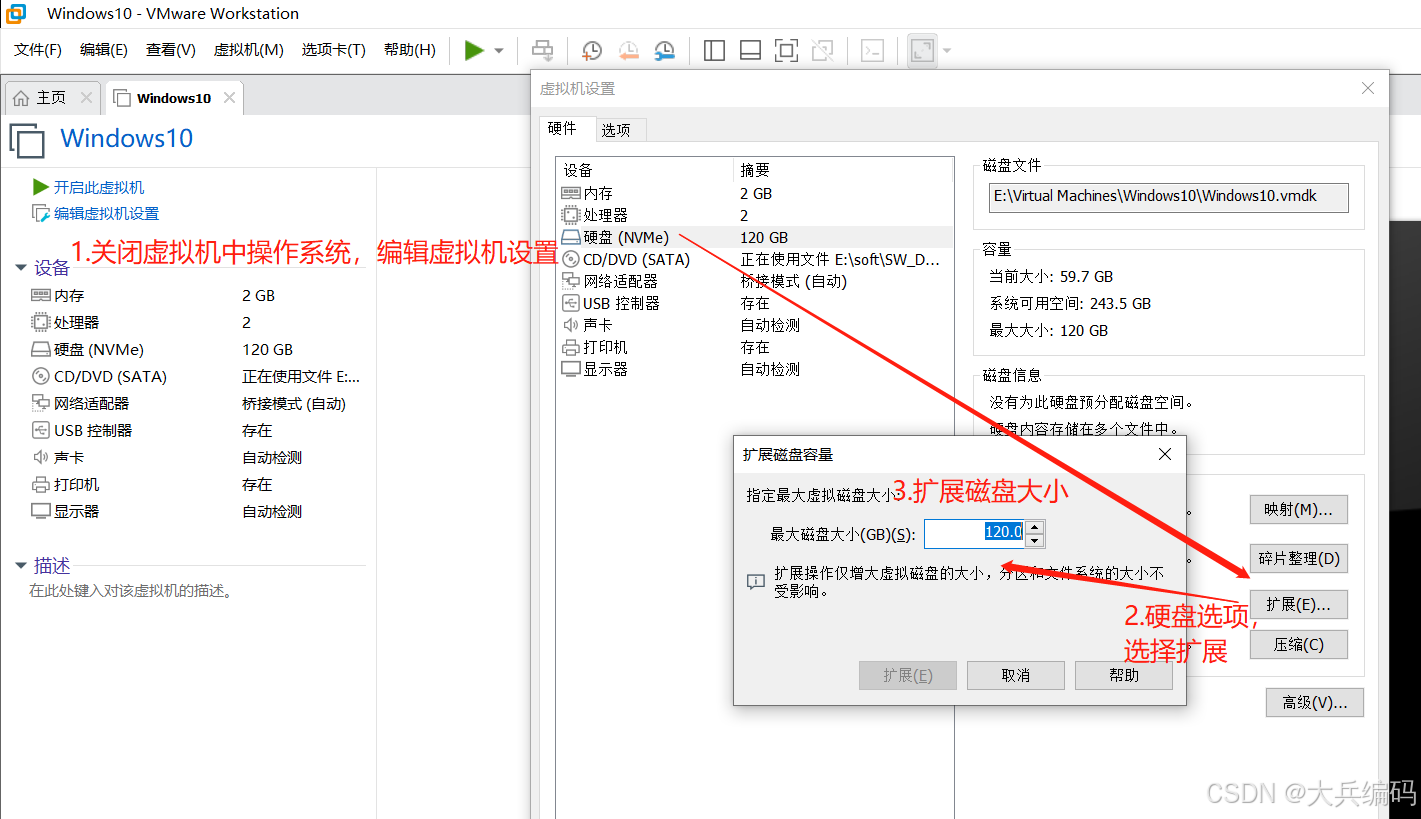The image size is (1421, 819).
Task: Click the 扩展(E)... button in disk utilities
Action: click(1298, 604)
